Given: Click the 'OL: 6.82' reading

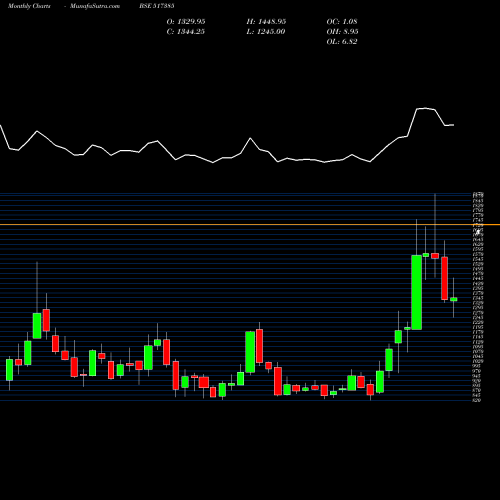Looking at the screenshot, I should pos(342,42).
